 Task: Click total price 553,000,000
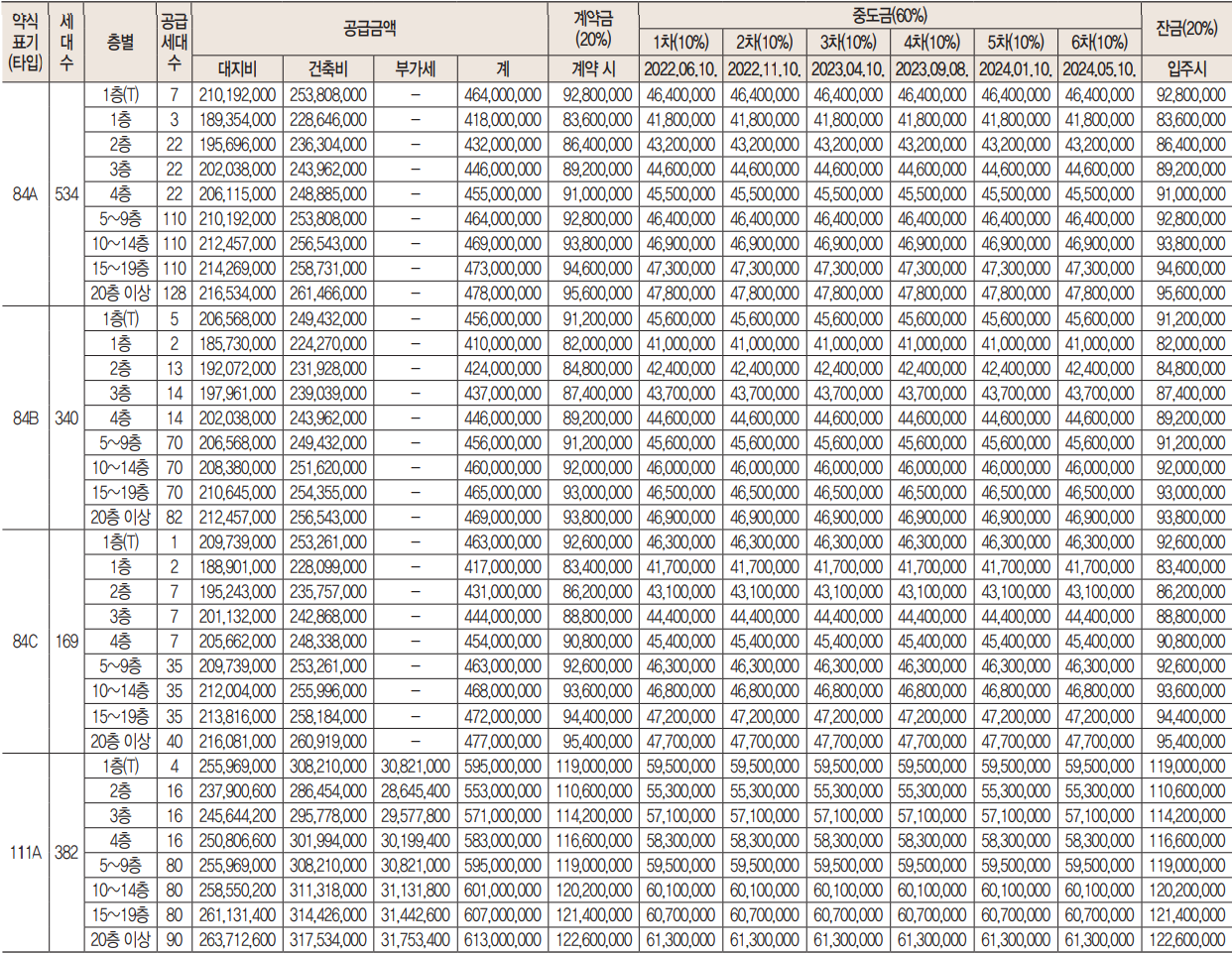click(x=503, y=791)
